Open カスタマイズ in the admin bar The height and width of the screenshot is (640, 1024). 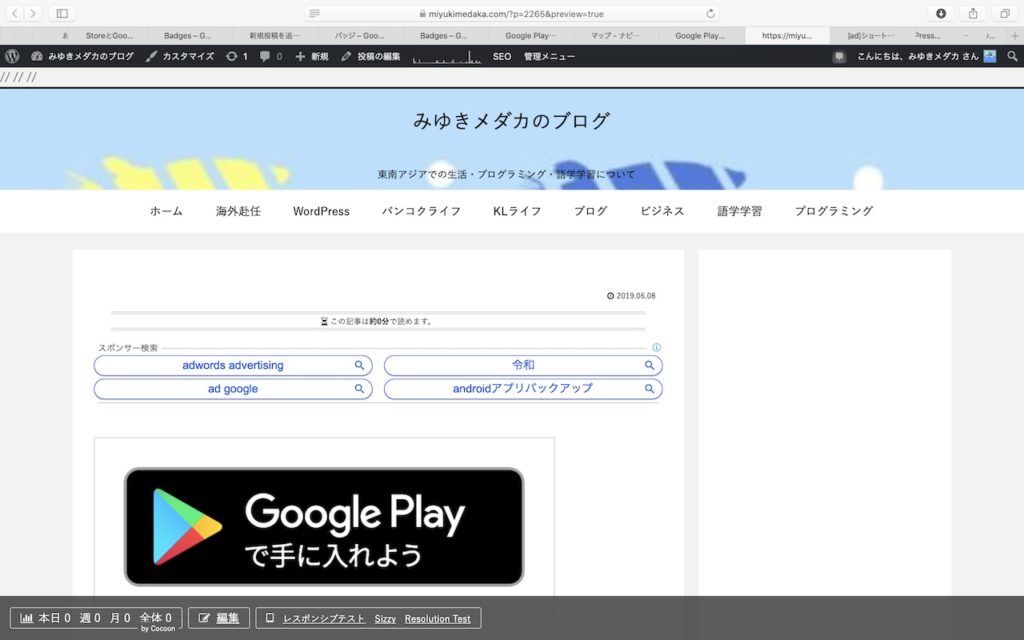(x=180, y=56)
